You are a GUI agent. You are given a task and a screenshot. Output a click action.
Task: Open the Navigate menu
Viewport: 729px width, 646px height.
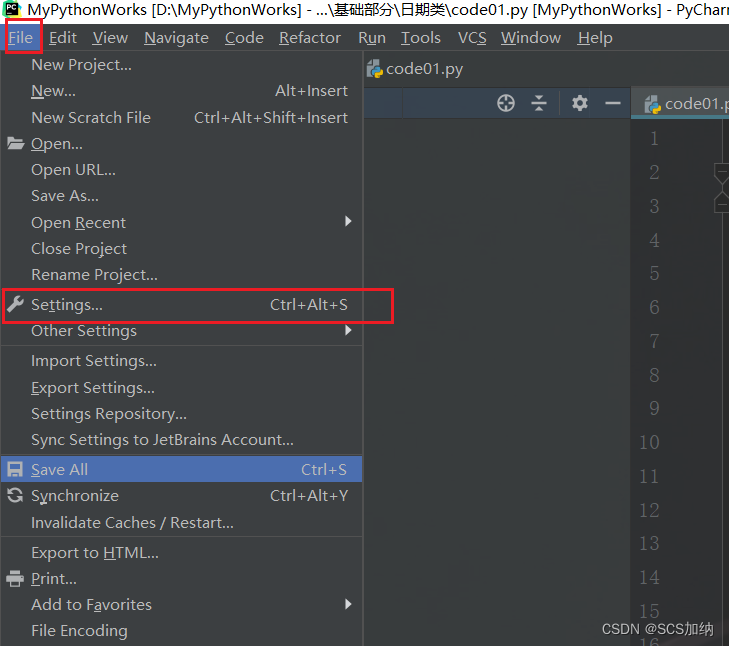point(176,38)
